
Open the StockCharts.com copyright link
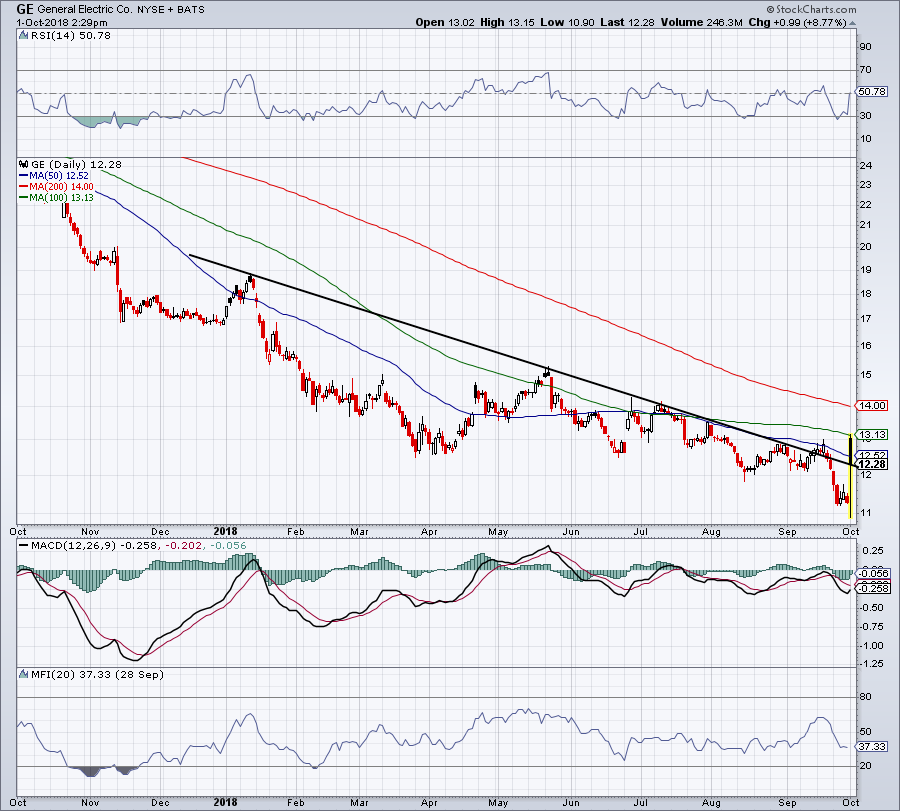click(811, 9)
